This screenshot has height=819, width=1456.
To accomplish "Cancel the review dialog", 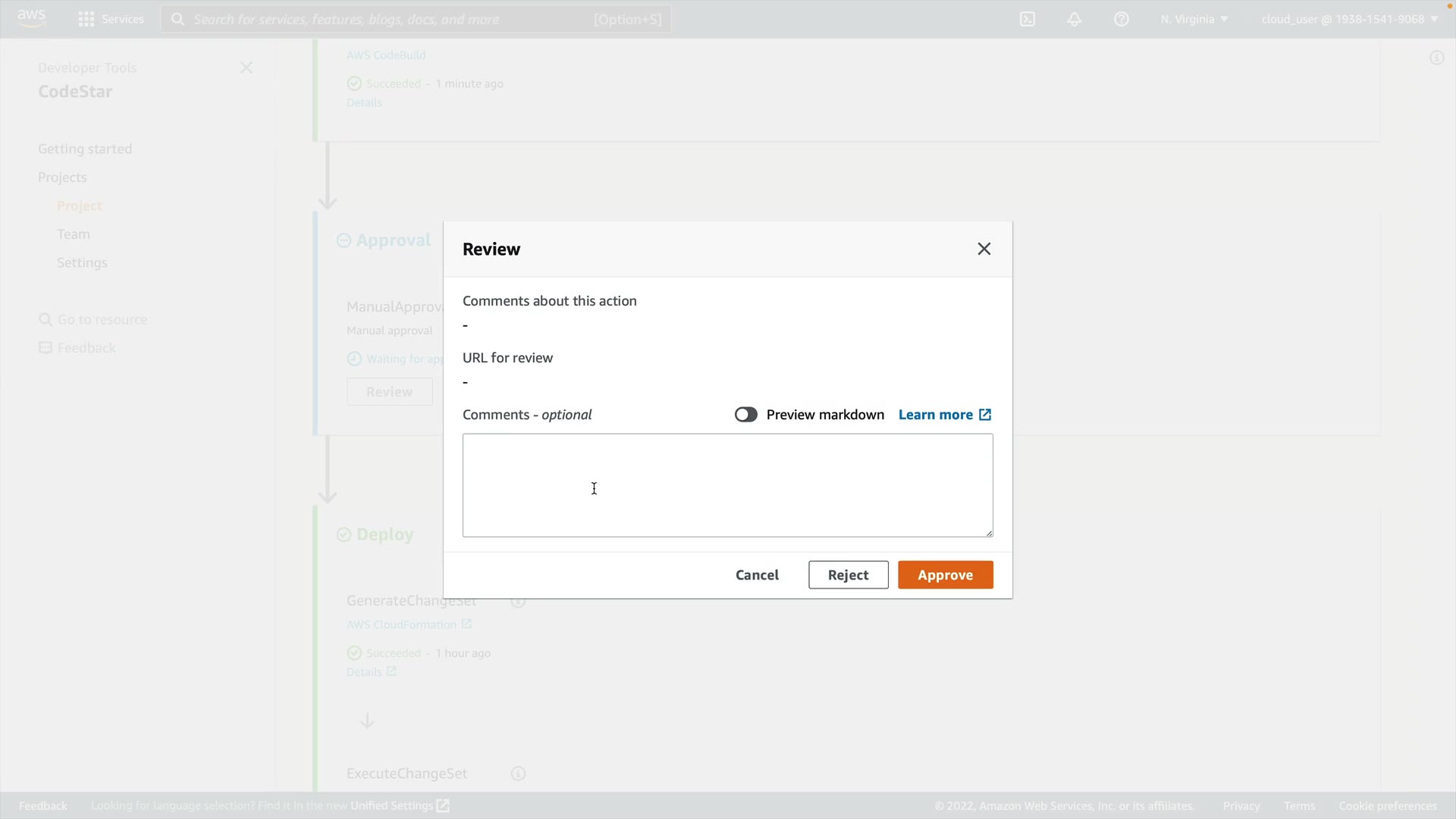I will [x=757, y=575].
